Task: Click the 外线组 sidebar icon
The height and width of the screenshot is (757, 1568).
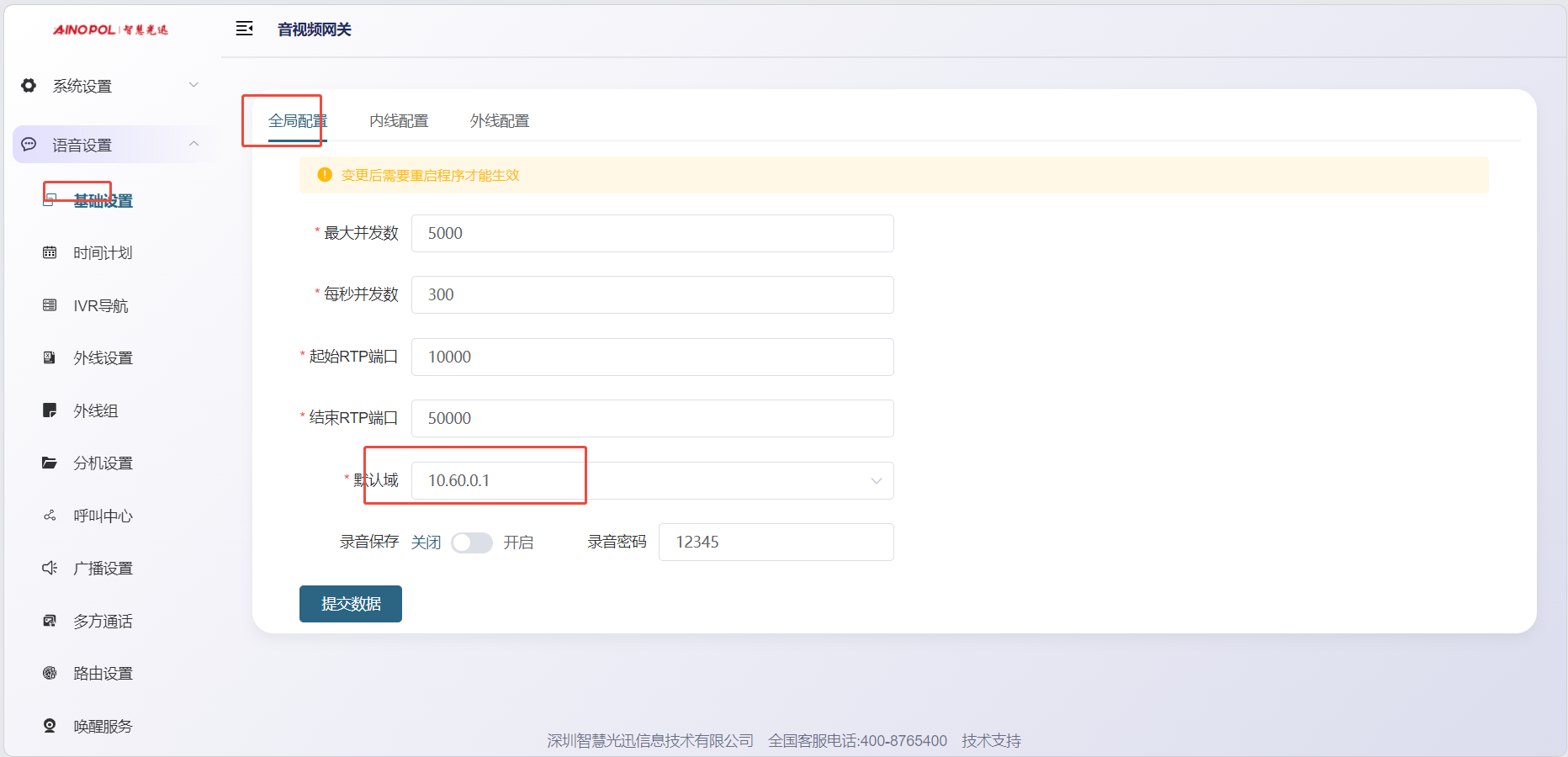Action: (50, 410)
